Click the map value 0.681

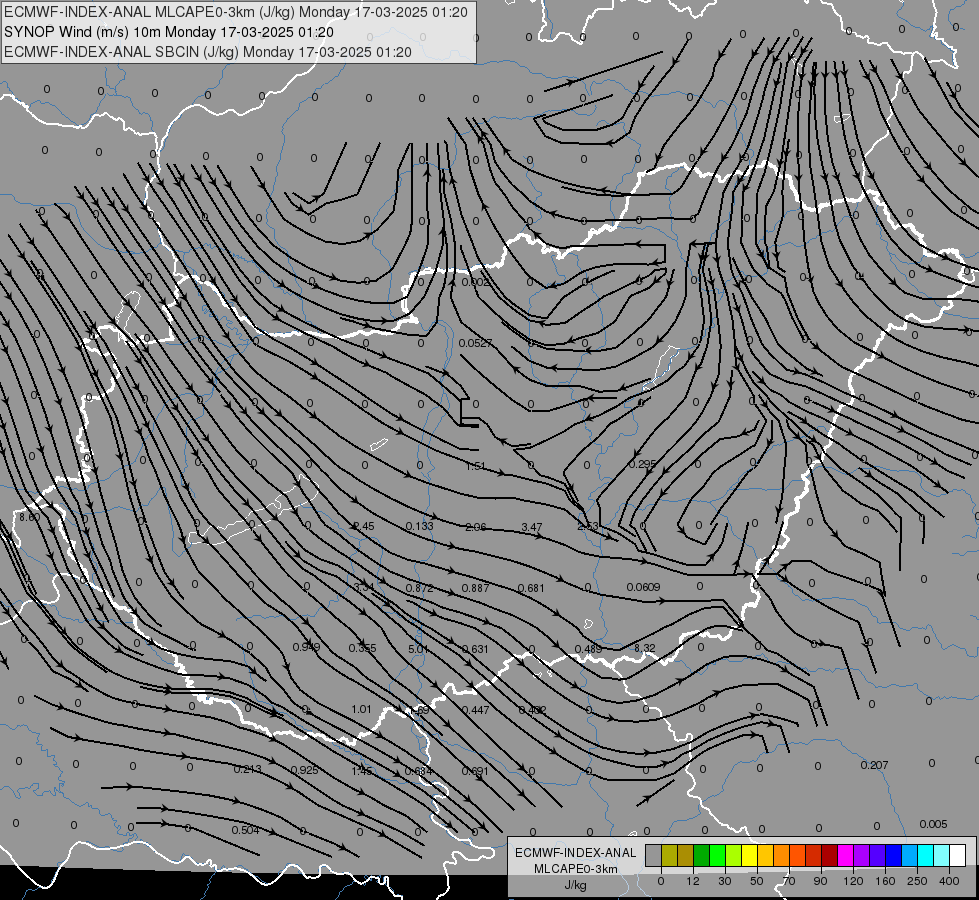[531, 588]
